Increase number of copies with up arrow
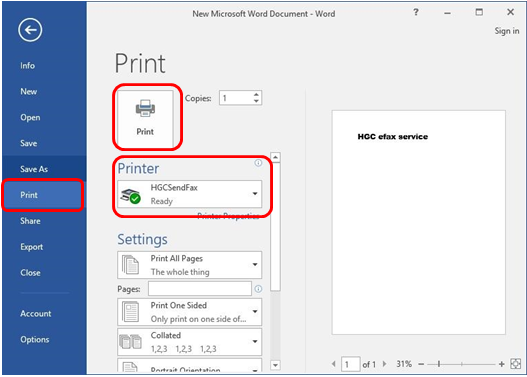This screenshot has height=377, width=527. coord(256,94)
